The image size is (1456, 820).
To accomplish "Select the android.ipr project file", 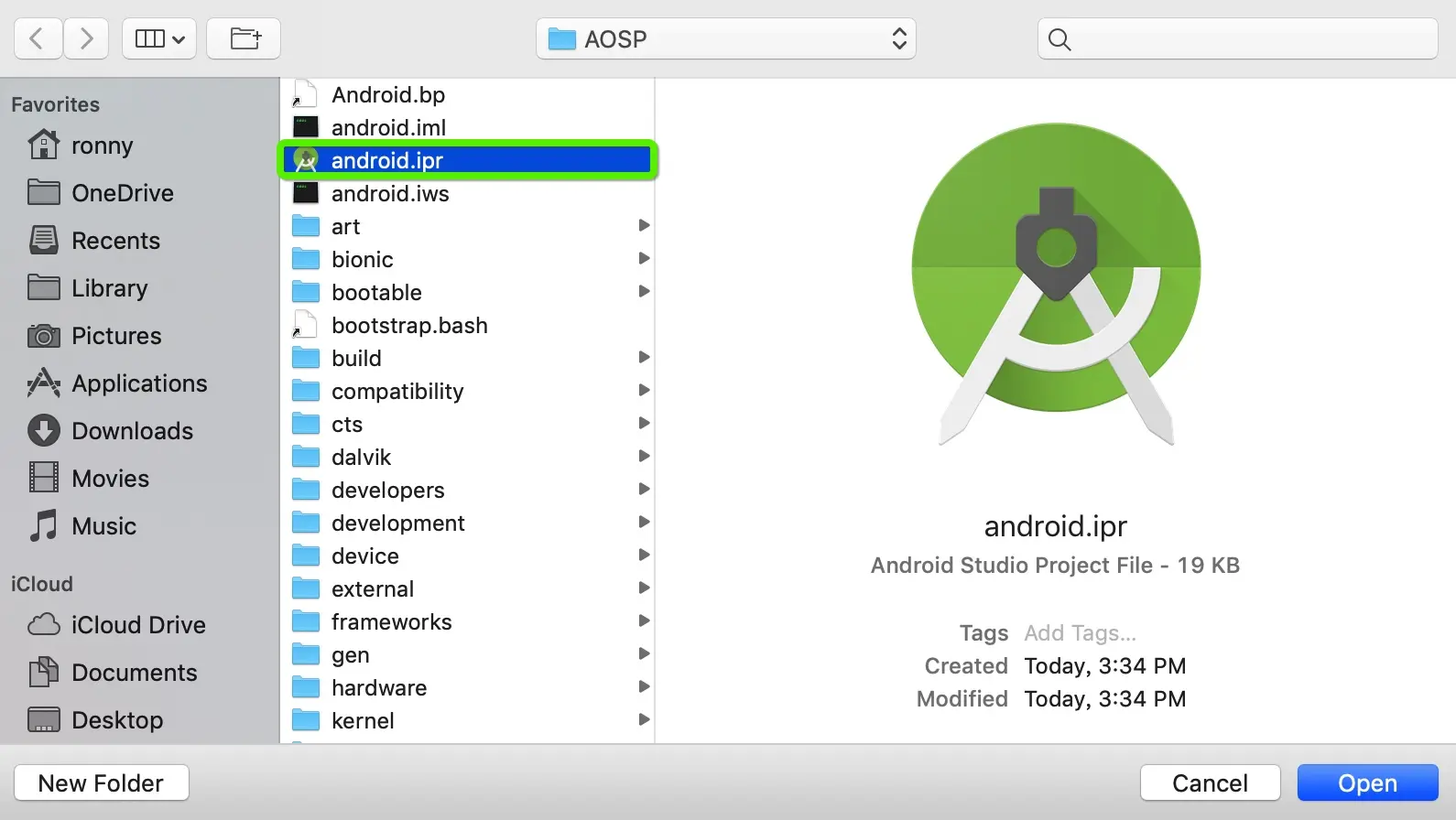I will (467, 160).
